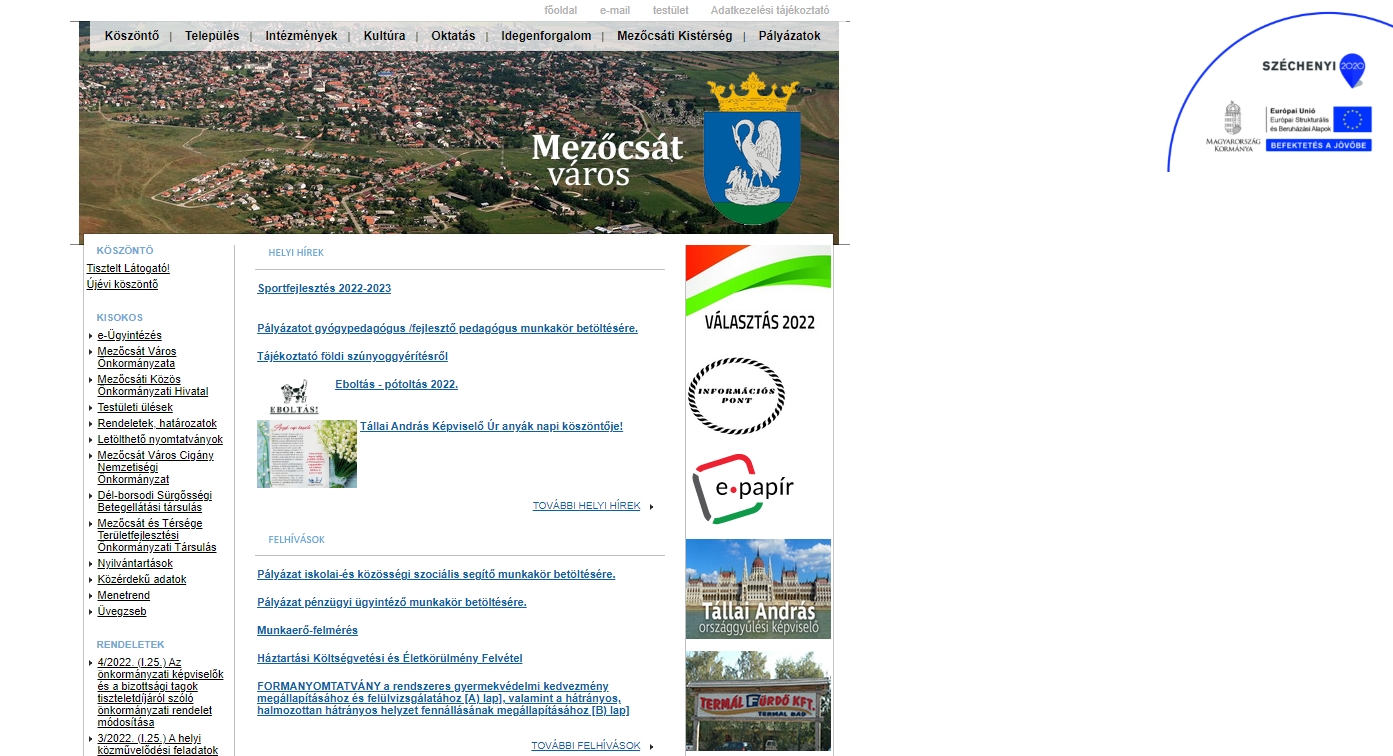Open Letölthető nyomtatványok link
This screenshot has height=756, width=1393.
(160, 440)
